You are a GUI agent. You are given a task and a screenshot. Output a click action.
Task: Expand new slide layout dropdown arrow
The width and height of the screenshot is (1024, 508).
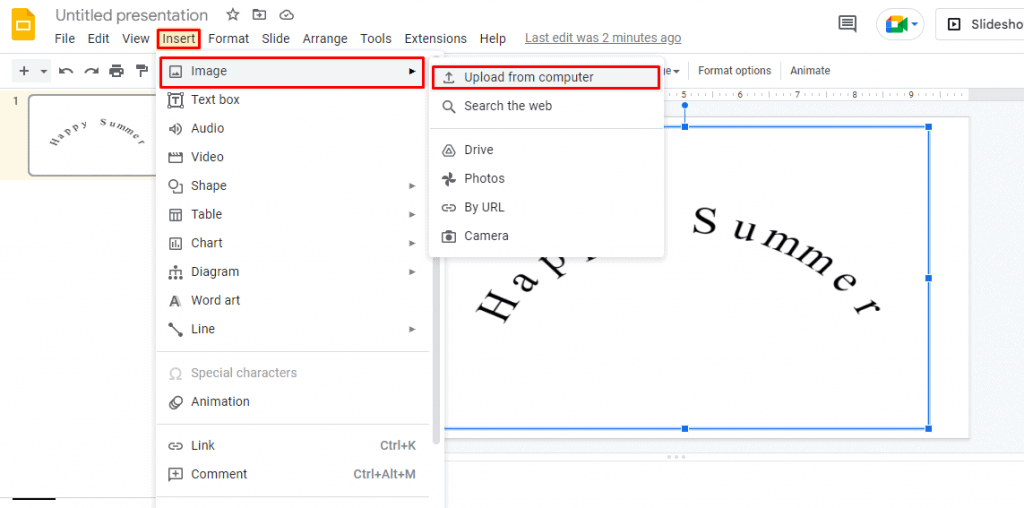point(44,71)
